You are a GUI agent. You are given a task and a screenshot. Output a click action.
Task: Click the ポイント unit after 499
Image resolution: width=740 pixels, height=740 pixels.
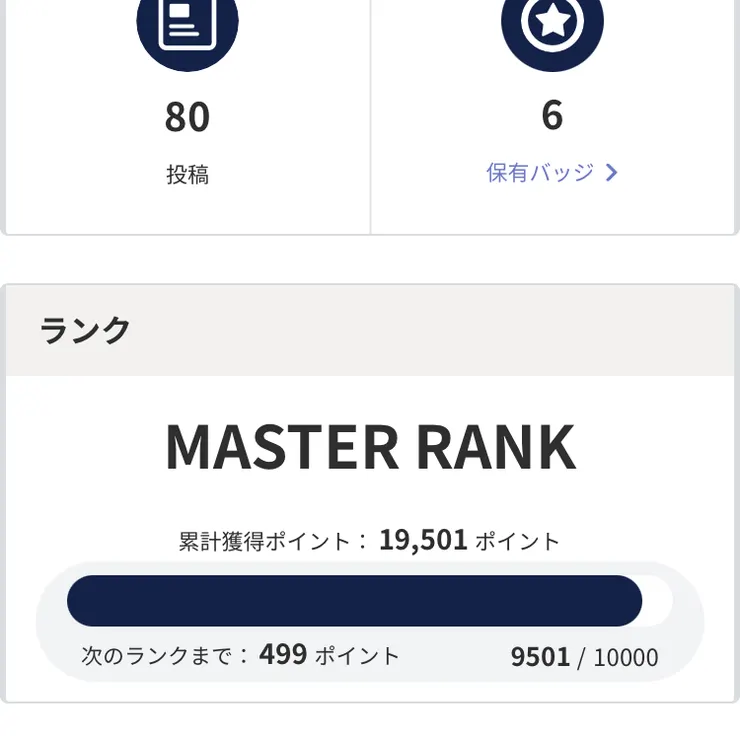point(357,656)
